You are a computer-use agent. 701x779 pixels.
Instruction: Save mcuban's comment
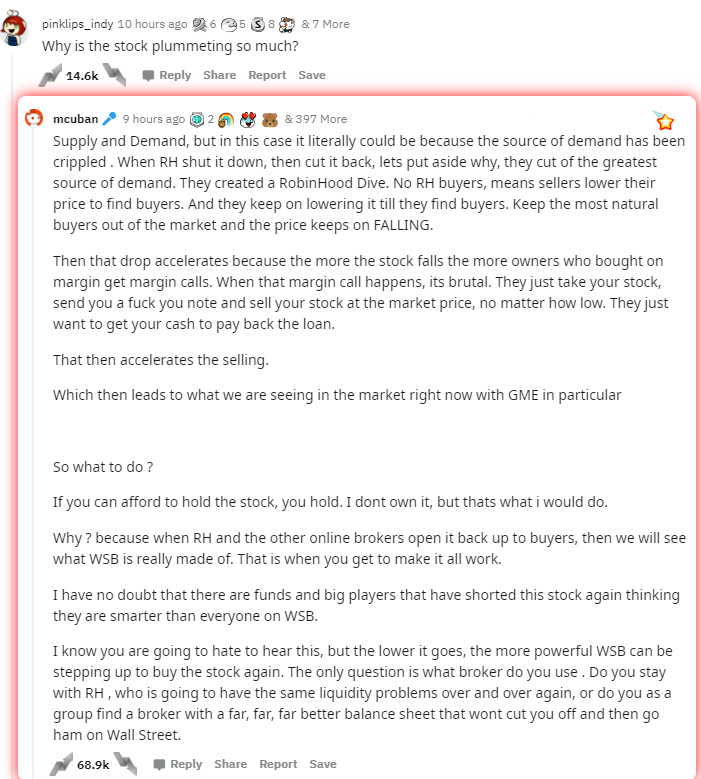point(323,764)
